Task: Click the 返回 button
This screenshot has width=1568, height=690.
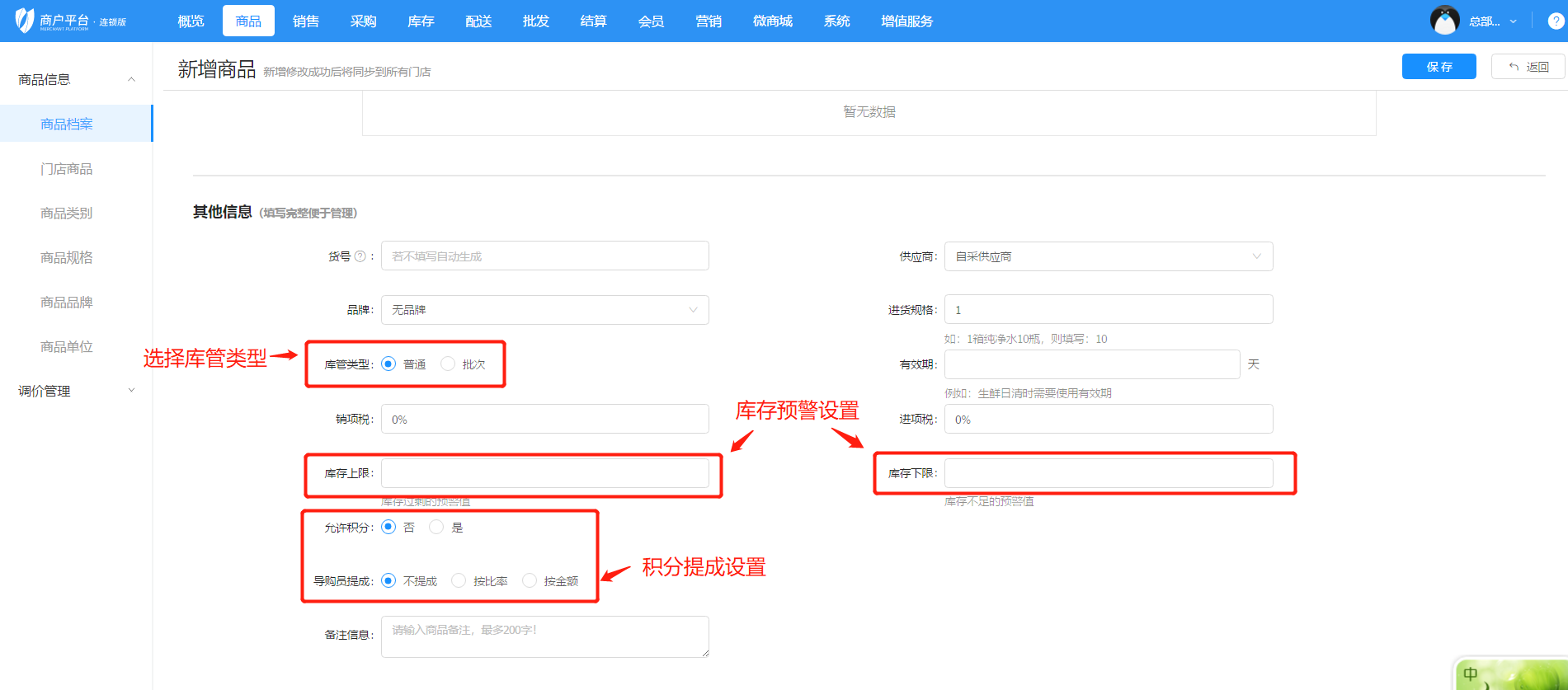Action: tap(1528, 67)
